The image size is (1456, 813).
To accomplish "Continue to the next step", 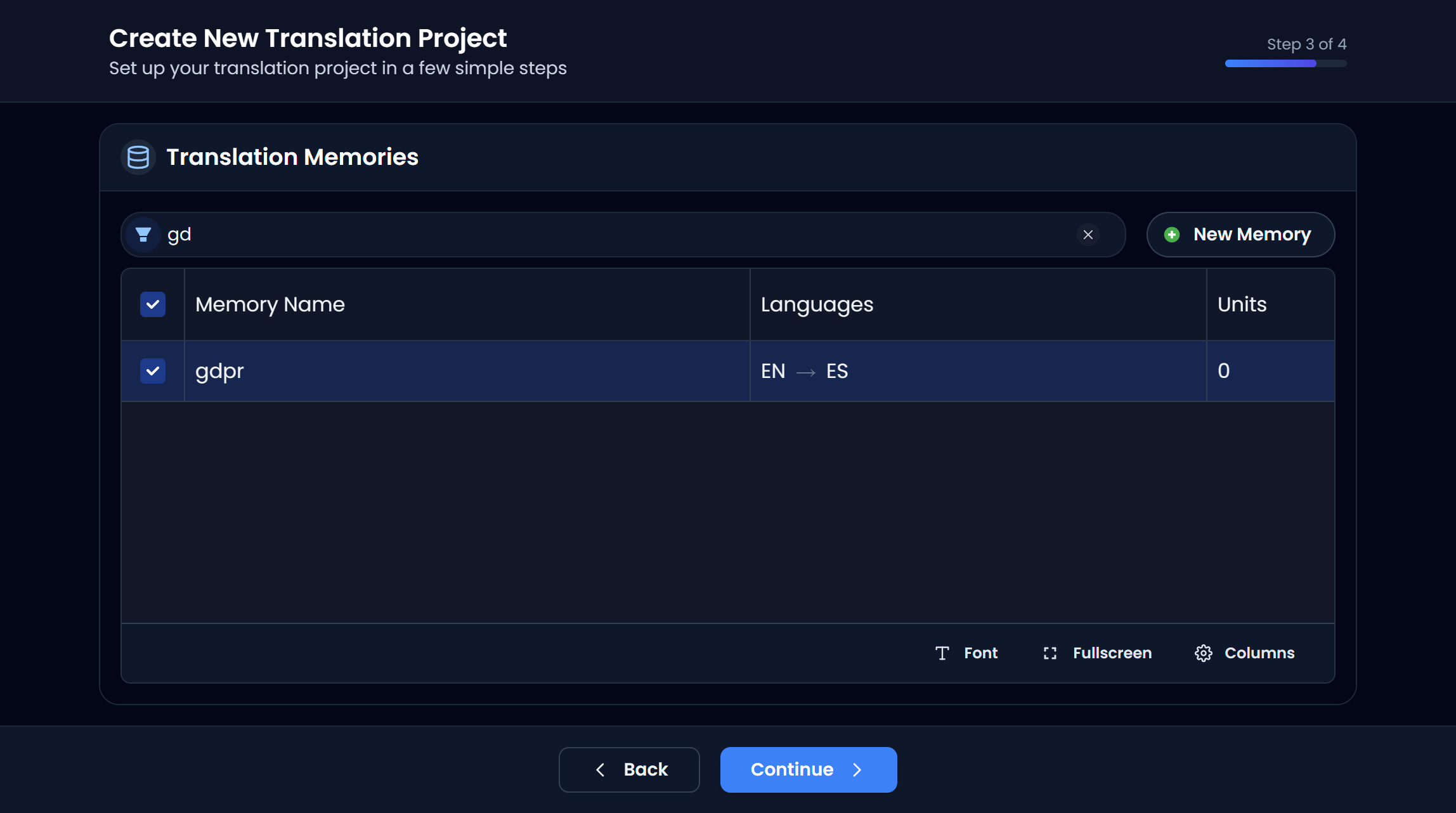I will (808, 769).
